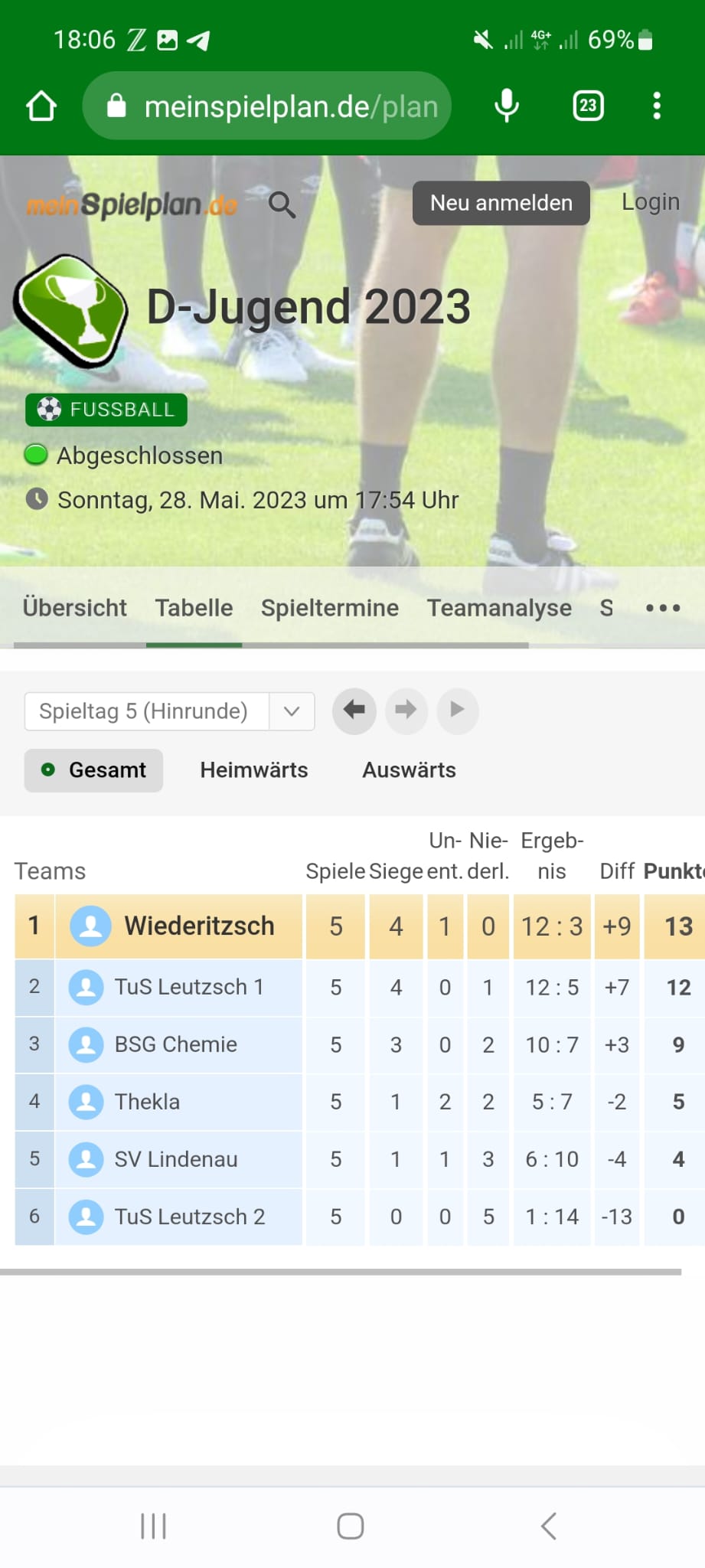The height and width of the screenshot is (1568, 705).
Task: Switch to the Spieltermine tab
Action: point(330,608)
